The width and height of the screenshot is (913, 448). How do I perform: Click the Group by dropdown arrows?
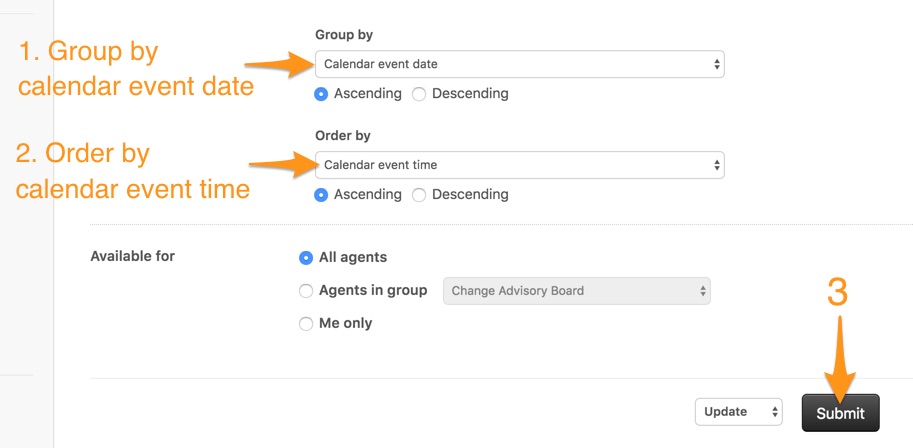(x=717, y=64)
